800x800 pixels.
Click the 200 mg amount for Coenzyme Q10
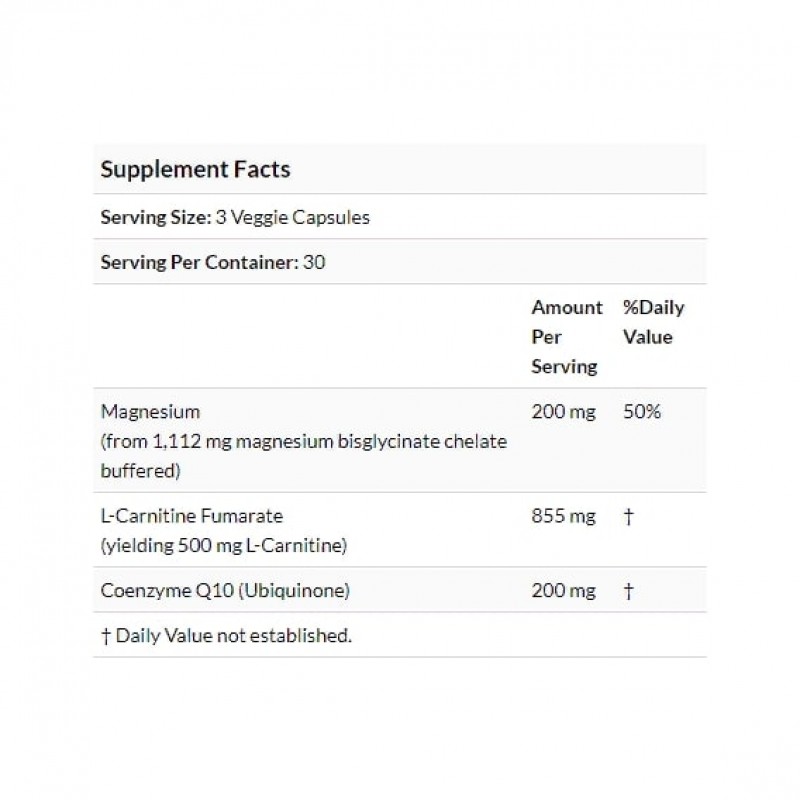(x=563, y=591)
